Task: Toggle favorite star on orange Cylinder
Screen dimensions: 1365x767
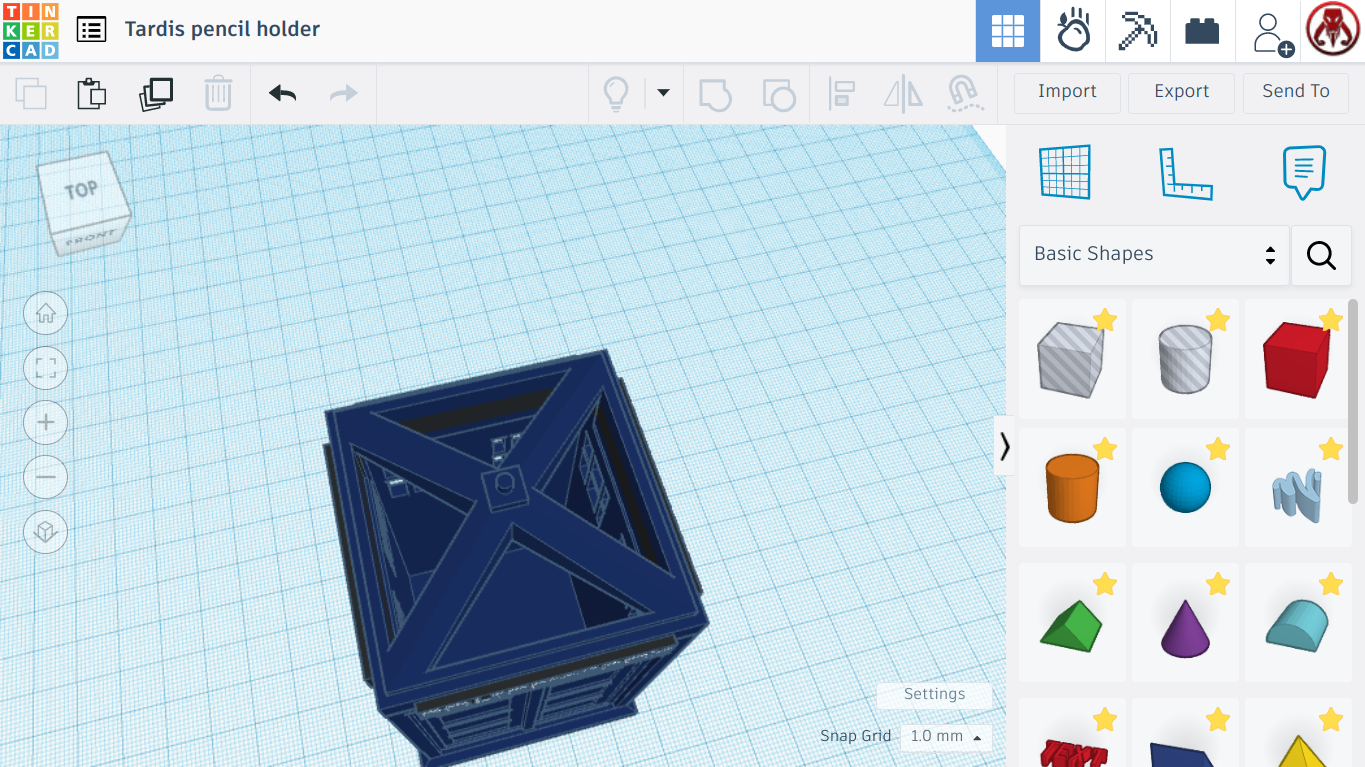Action: [1104, 449]
